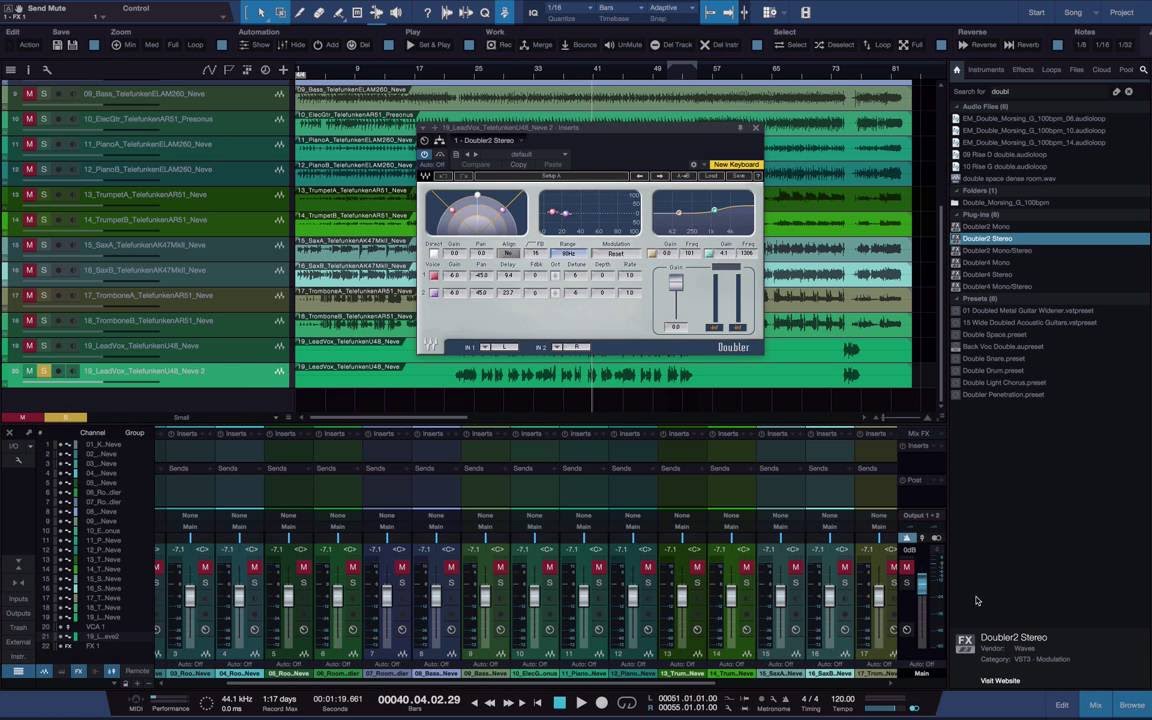
Task: Open the browser Home icon
Action: click(957, 70)
